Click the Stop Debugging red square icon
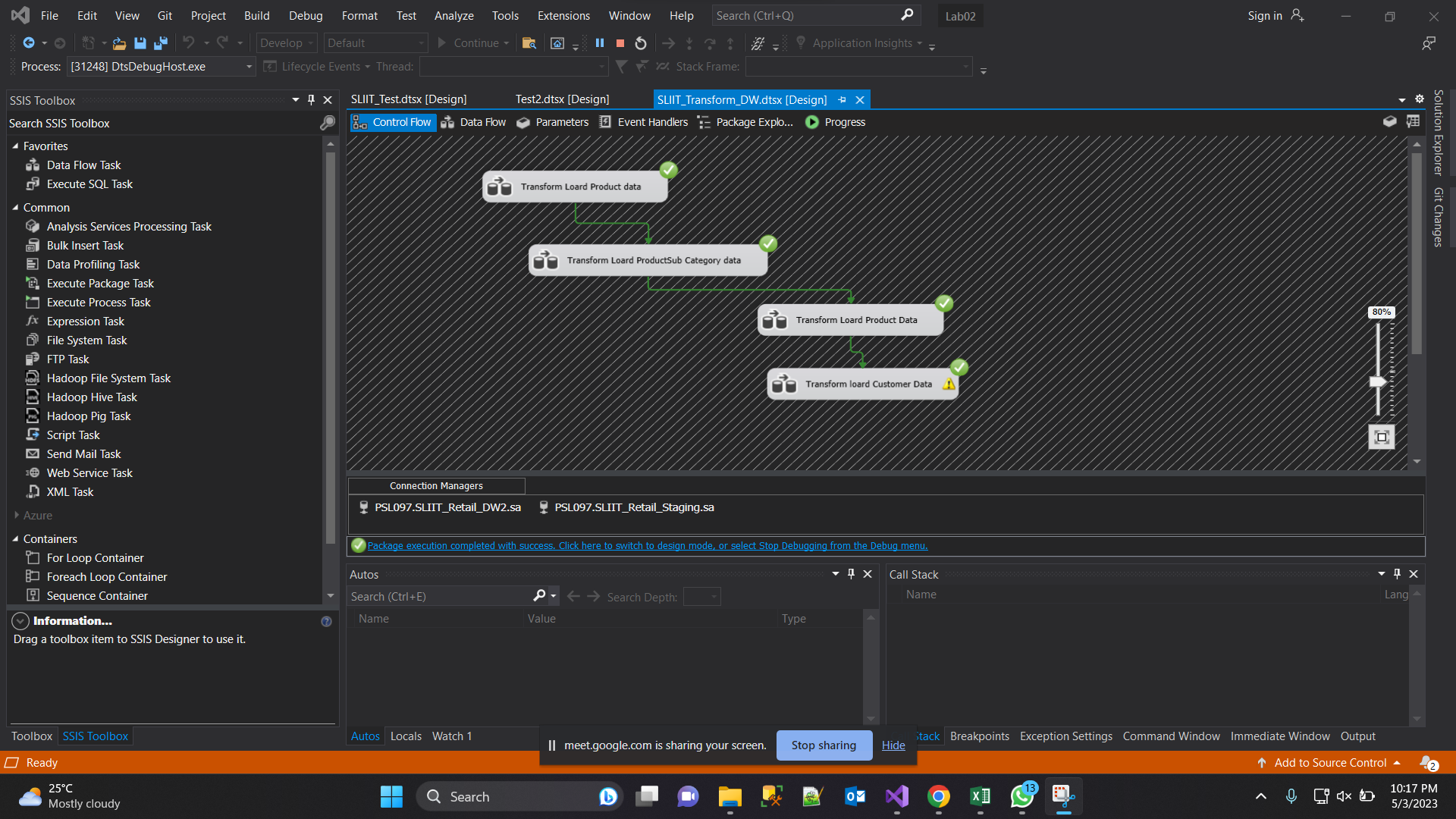 point(620,43)
